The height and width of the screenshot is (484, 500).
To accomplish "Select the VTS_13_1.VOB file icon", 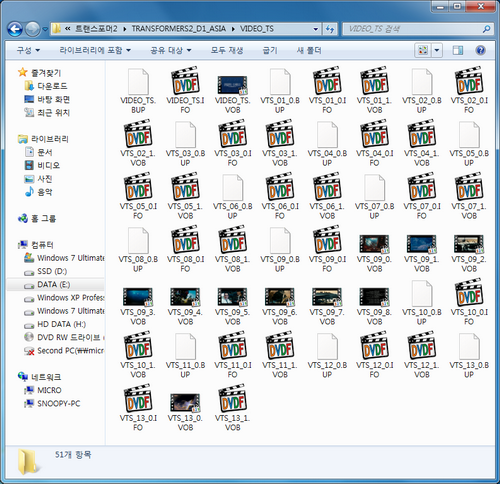I will click(x=233, y=399).
